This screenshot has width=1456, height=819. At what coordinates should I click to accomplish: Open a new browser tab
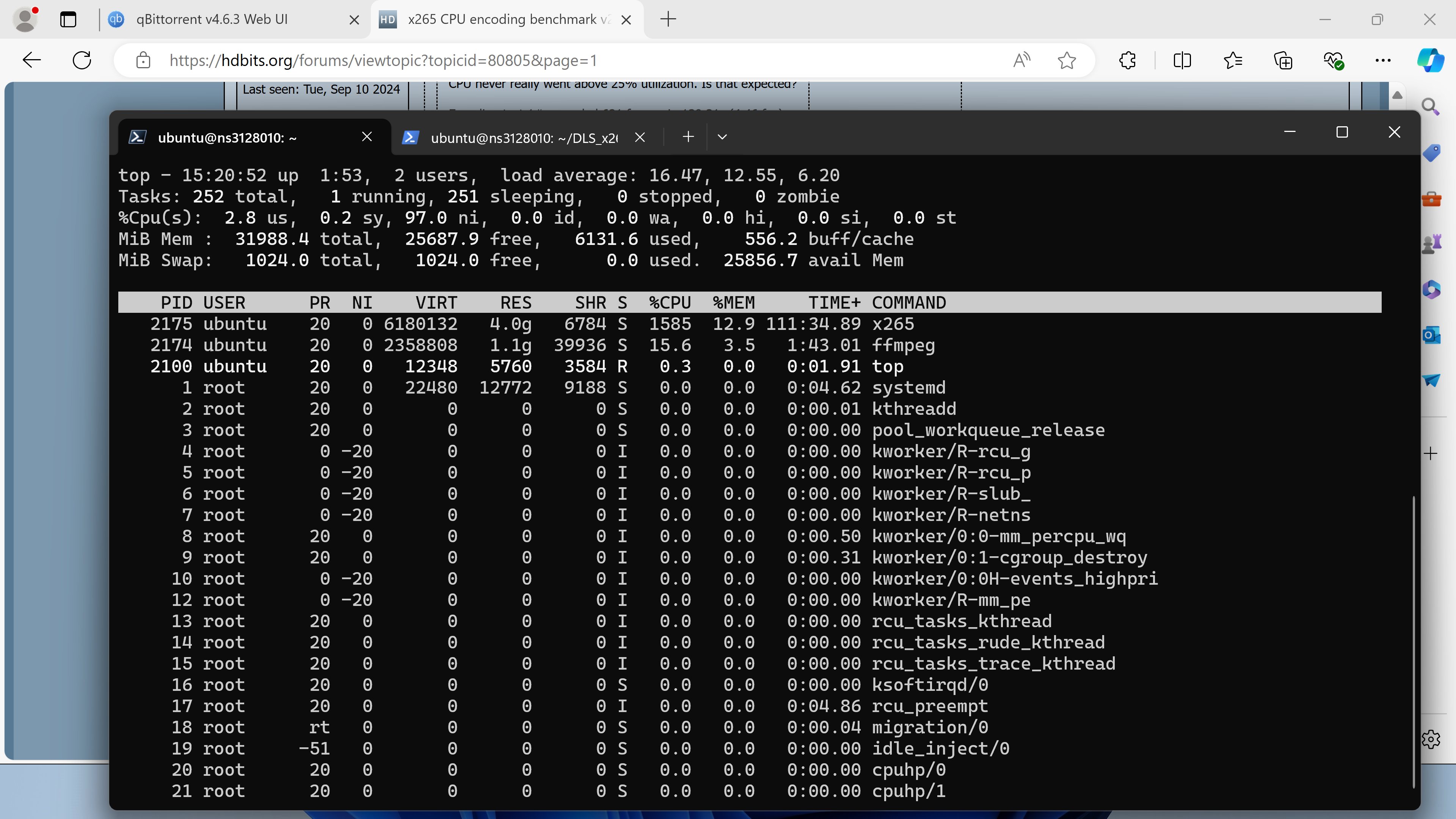pos(668,19)
